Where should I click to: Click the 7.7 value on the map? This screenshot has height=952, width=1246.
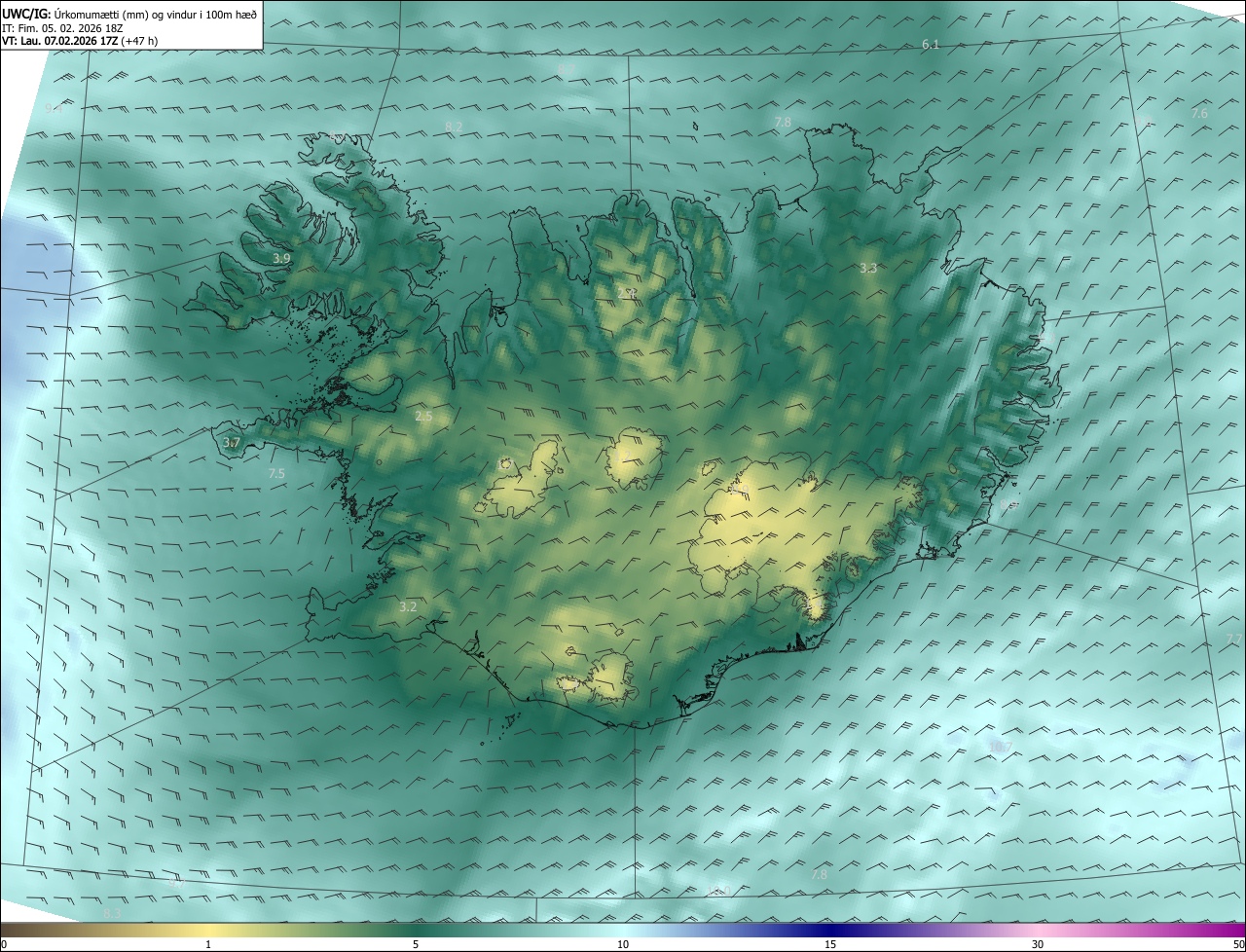1234,639
